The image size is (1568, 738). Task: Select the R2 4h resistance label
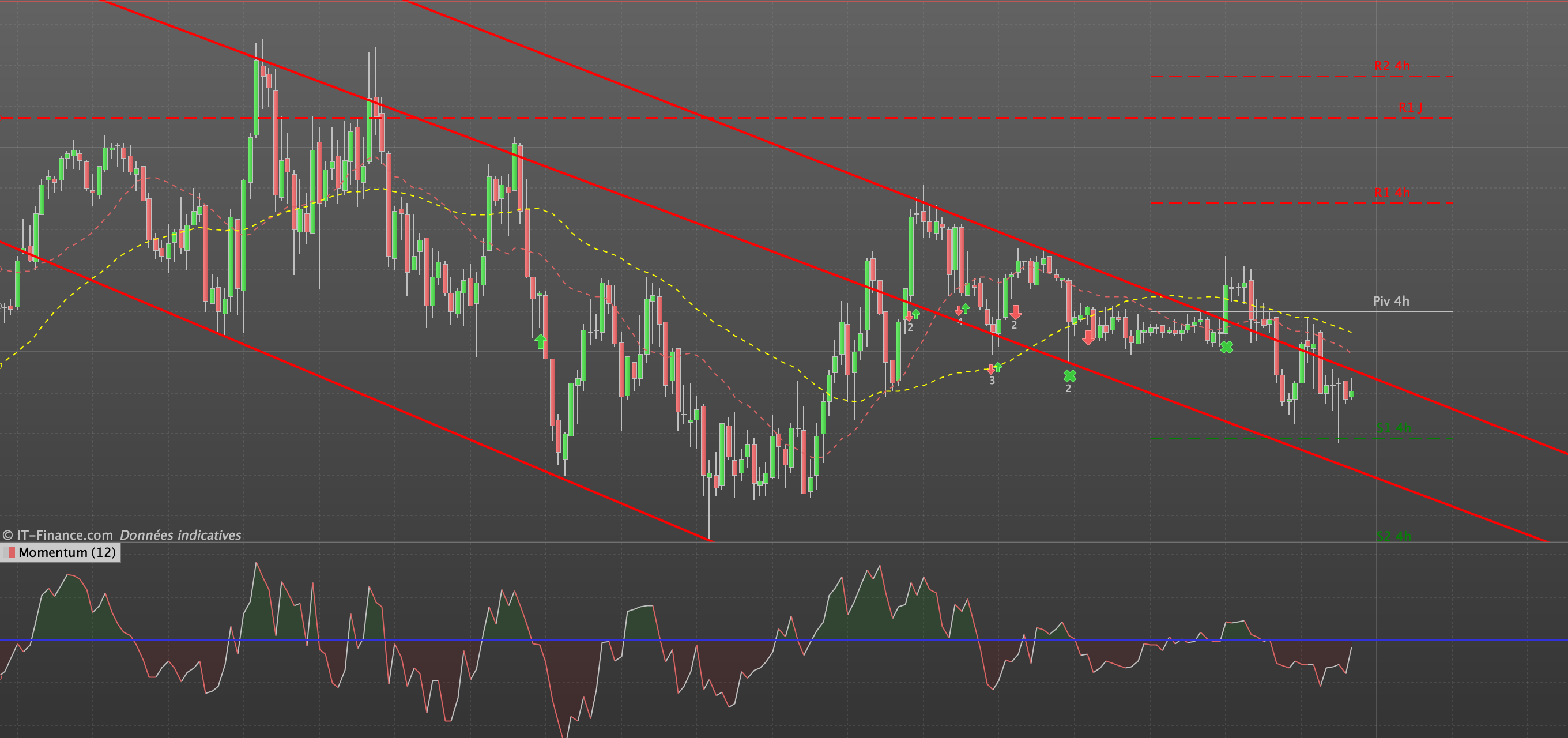pos(1392,66)
